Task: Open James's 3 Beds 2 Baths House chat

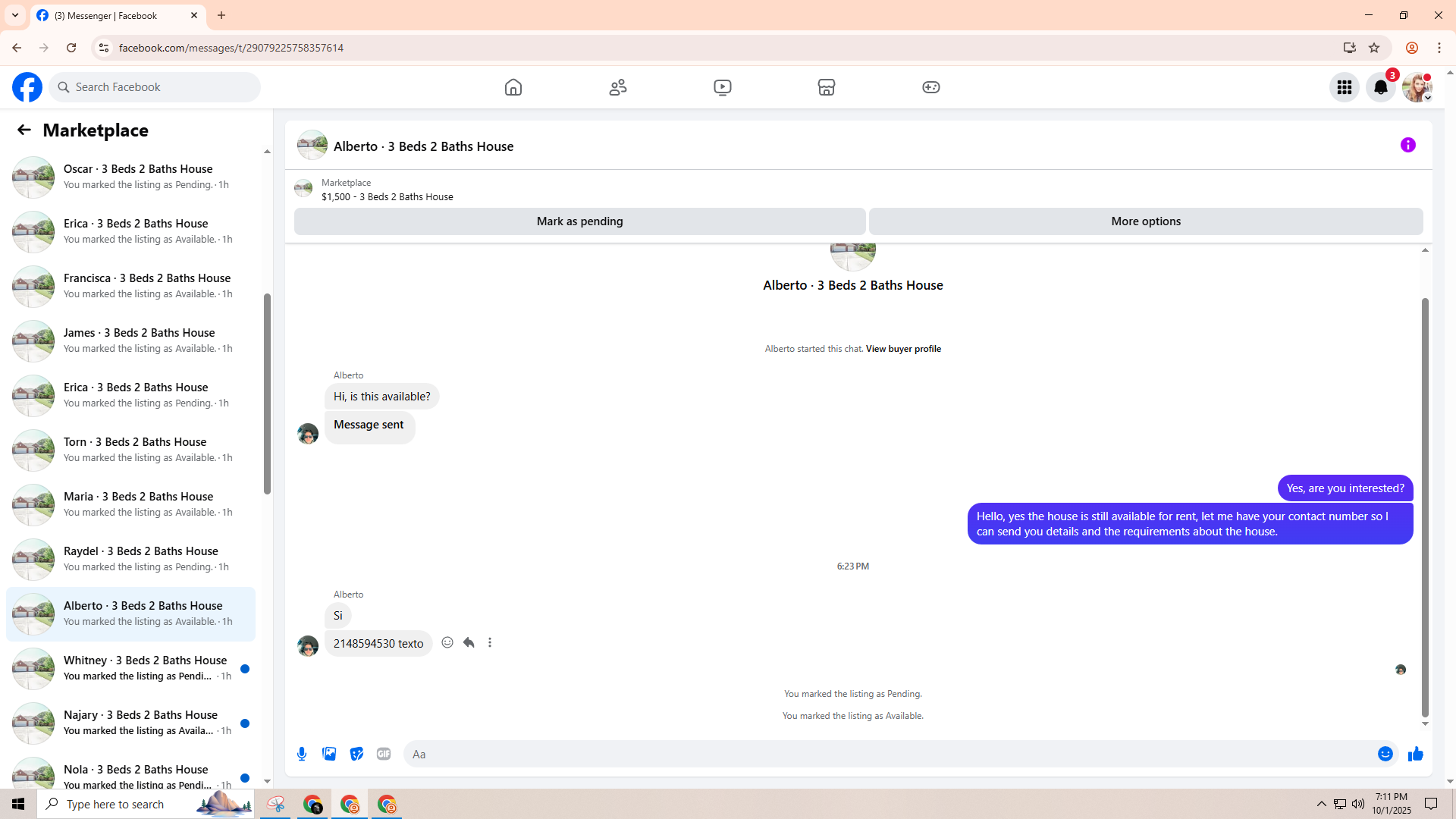Action: point(130,340)
